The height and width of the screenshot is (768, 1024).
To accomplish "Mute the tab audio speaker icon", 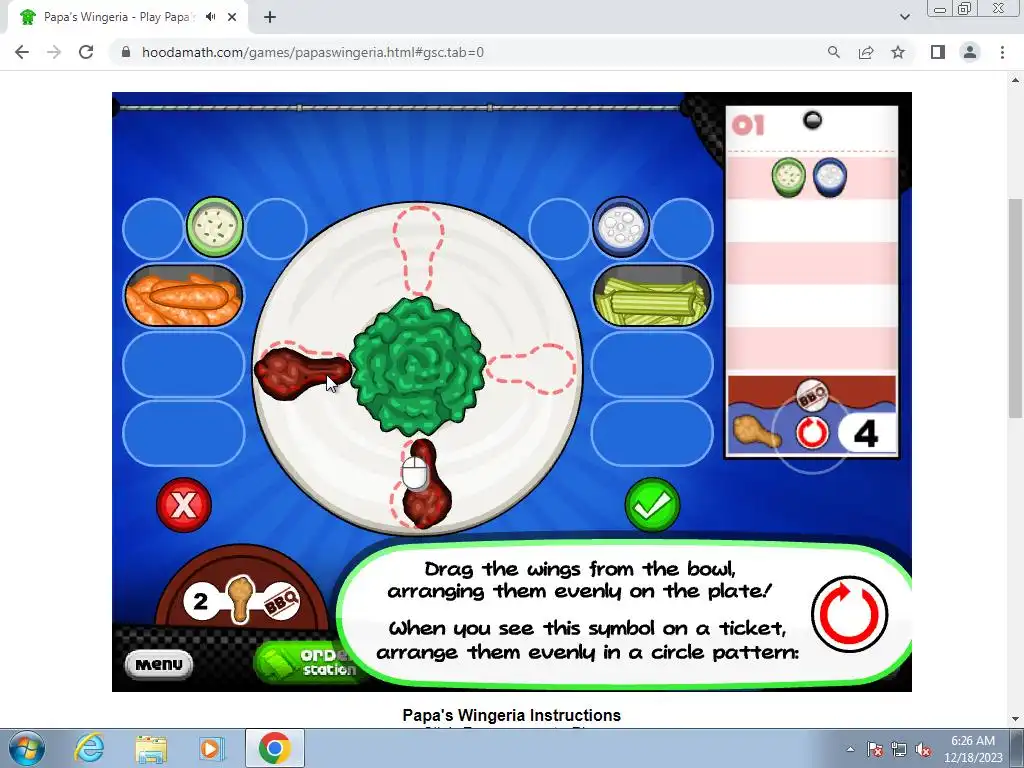I will coord(210,17).
